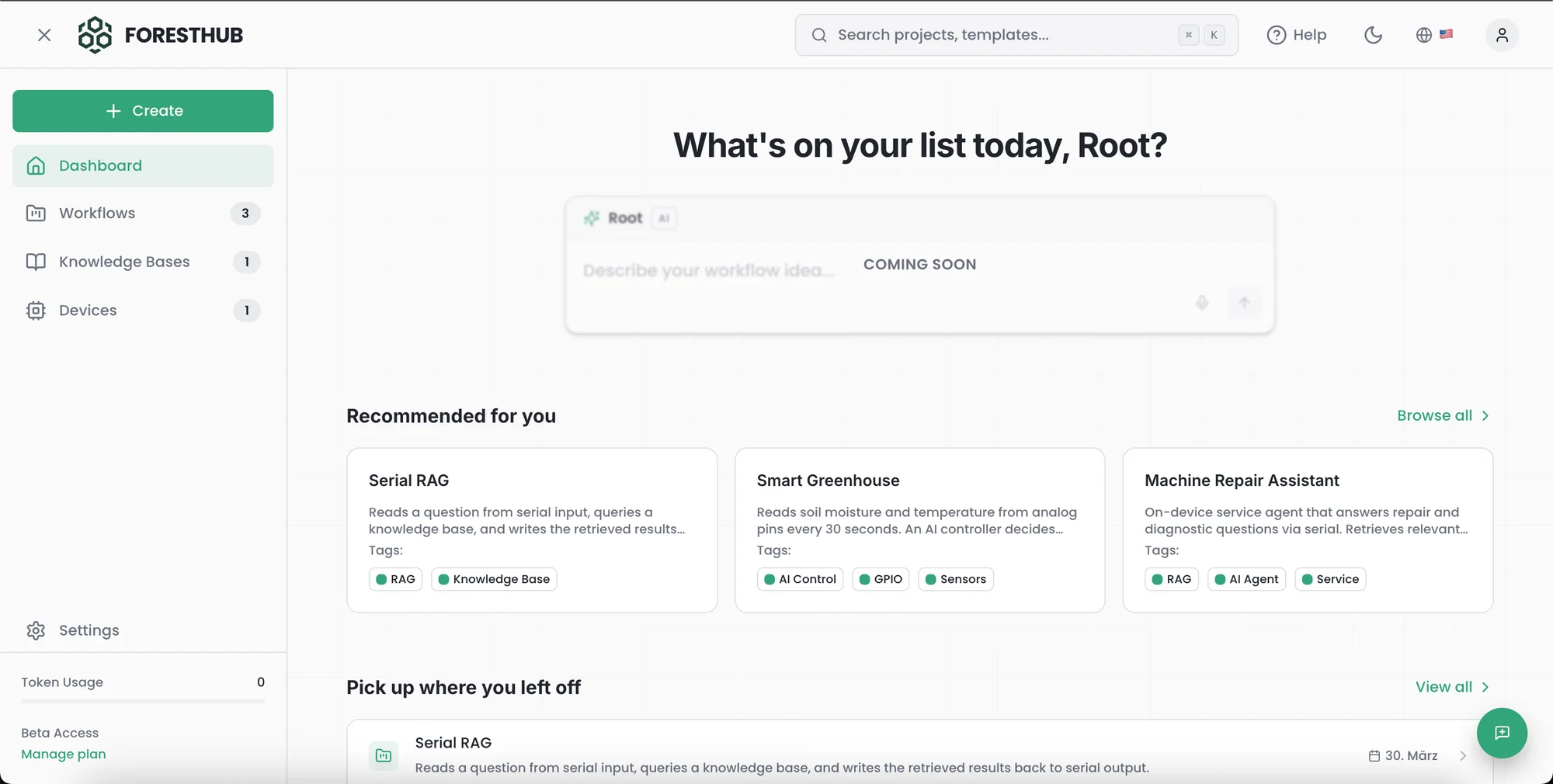Click the Knowledge Base tag
Image resolution: width=1553 pixels, height=784 pixels.
[494, 579]
